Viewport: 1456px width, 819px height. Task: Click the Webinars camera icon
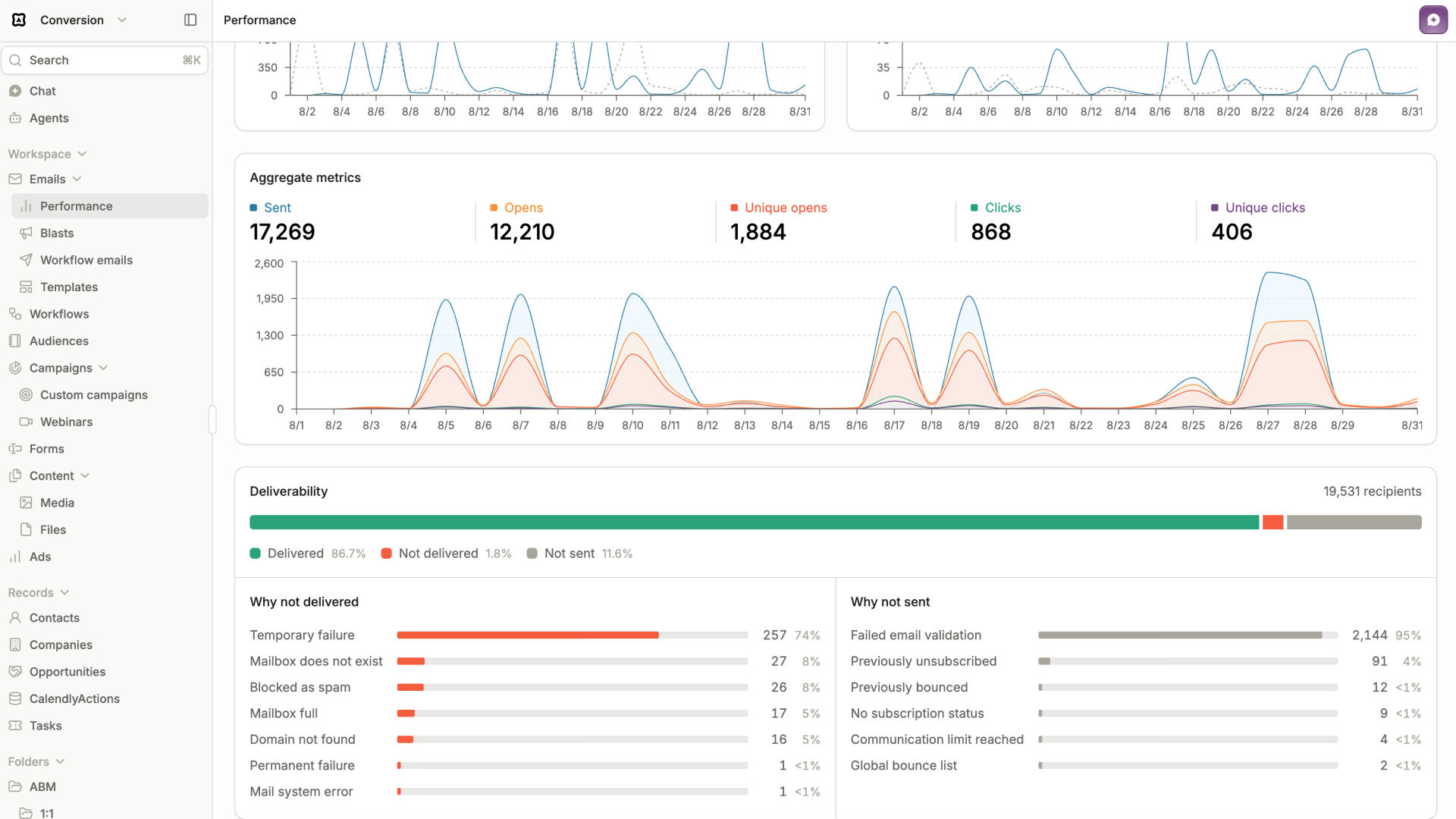pos(26,422)
